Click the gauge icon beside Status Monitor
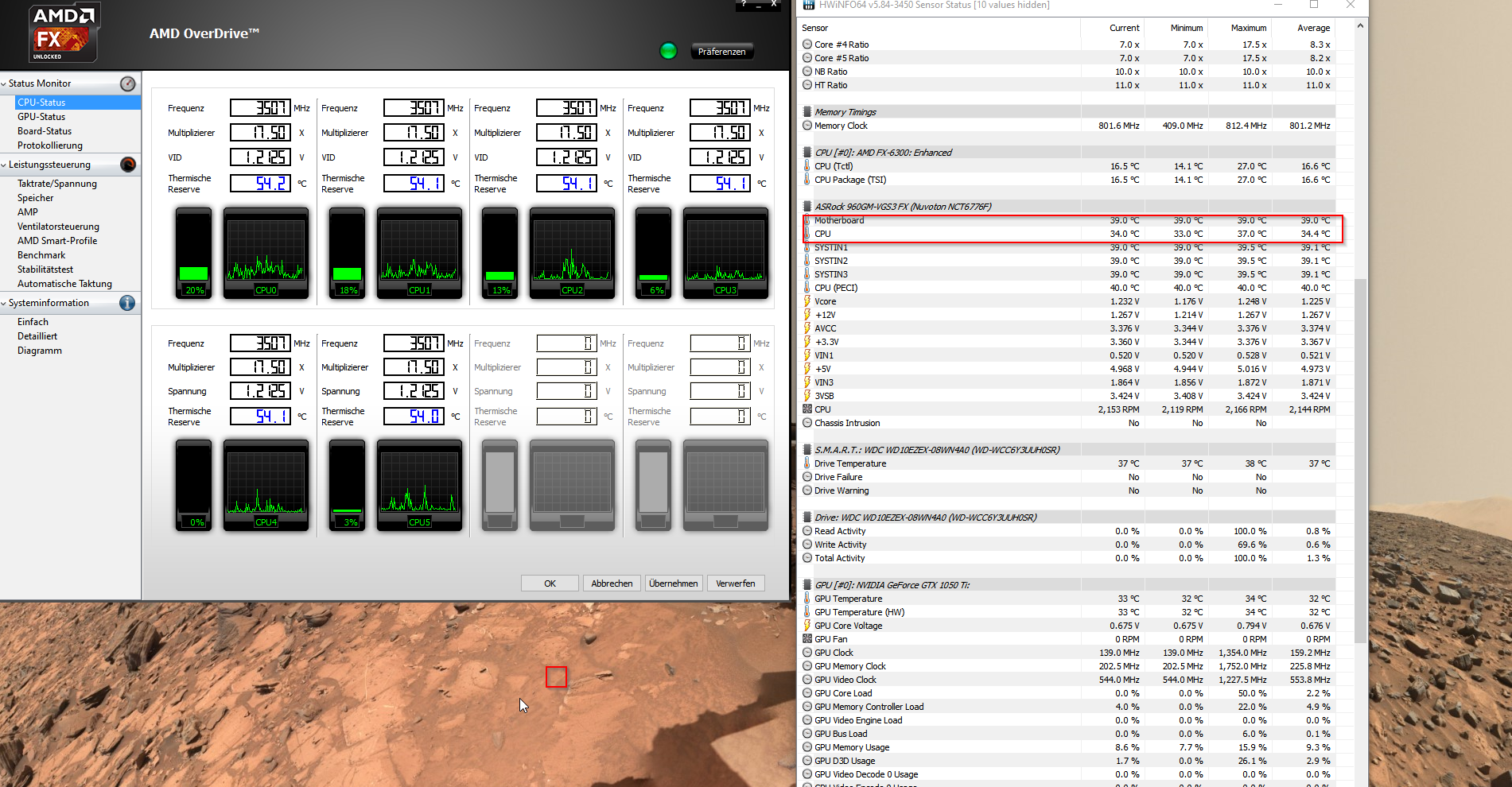Viewport: 1512px width, 787px height. 127,83
